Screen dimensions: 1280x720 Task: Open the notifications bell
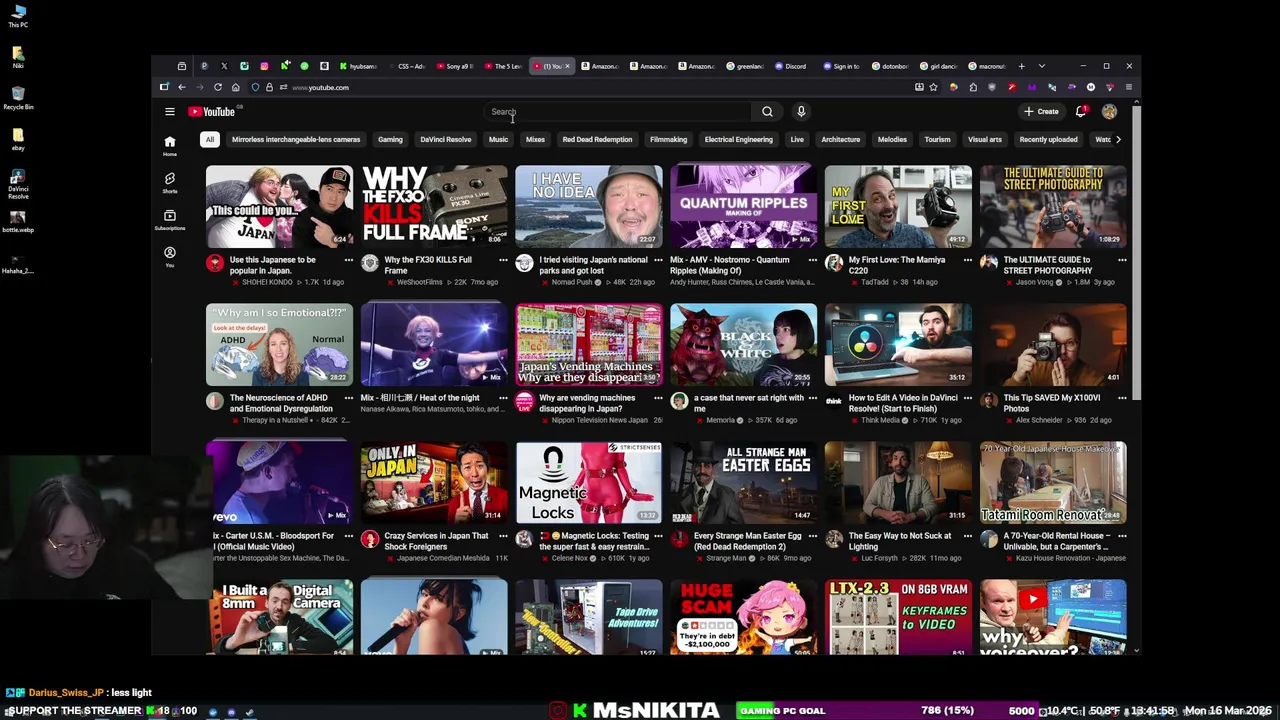(1080, 112)
